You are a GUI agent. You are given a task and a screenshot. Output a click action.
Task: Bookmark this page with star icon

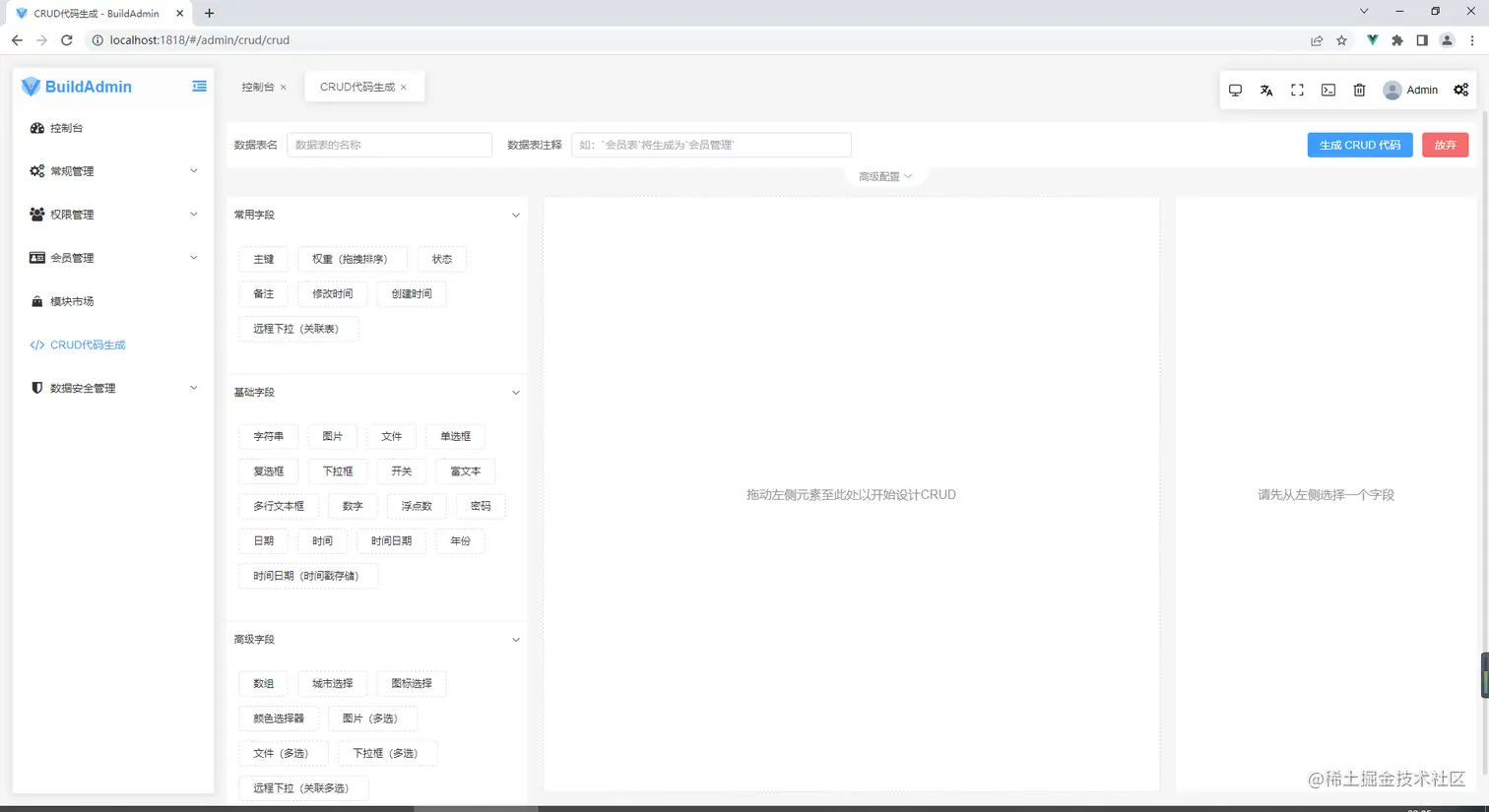coord(1341,40)
